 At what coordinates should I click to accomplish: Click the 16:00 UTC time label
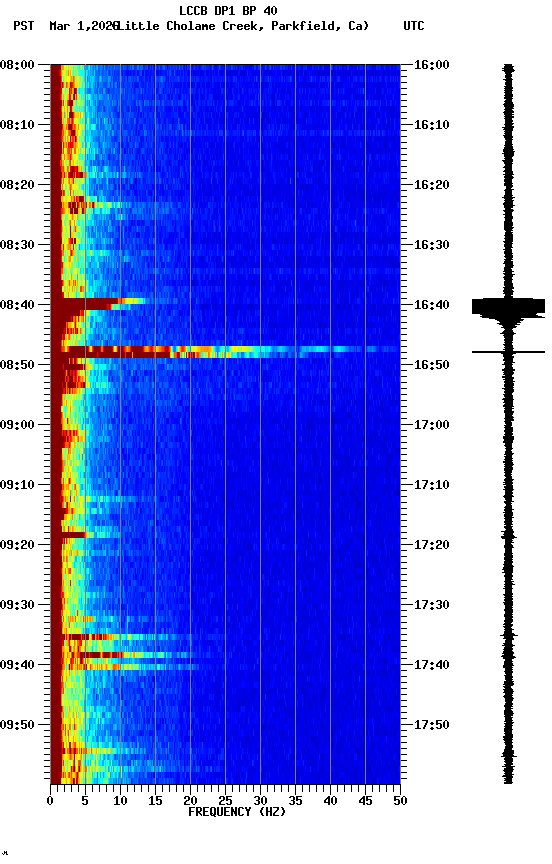tap(432, 65)
